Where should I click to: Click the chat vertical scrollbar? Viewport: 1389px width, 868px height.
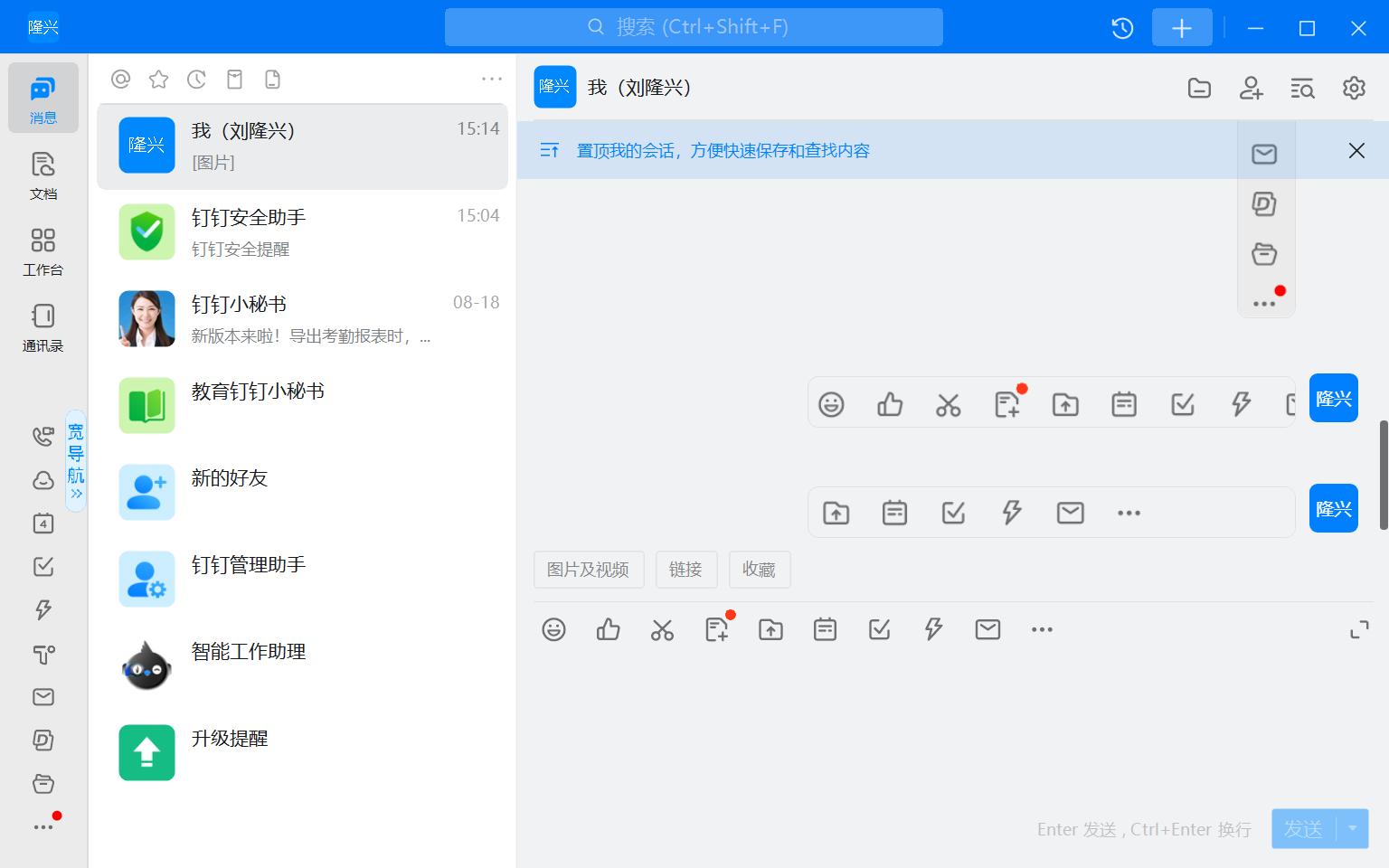1384,475
